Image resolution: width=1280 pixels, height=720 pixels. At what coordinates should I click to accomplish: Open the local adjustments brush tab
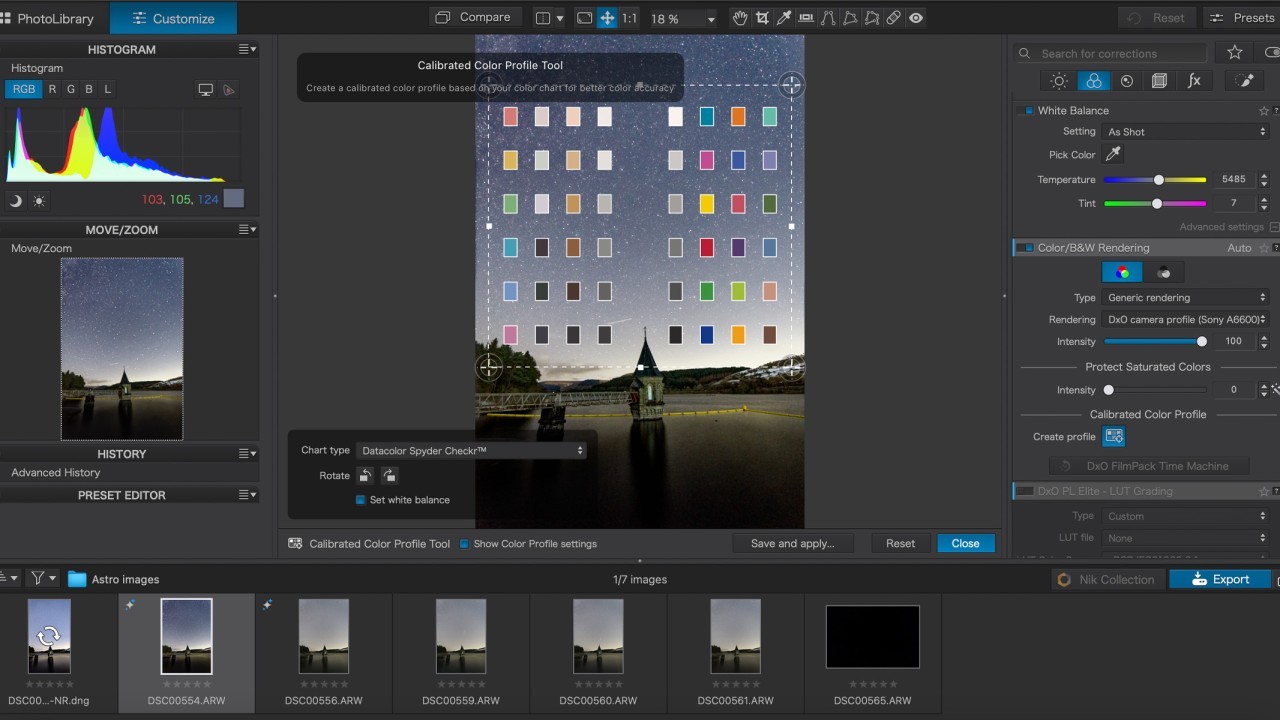pyautogui.click(x=1245, y=81)
